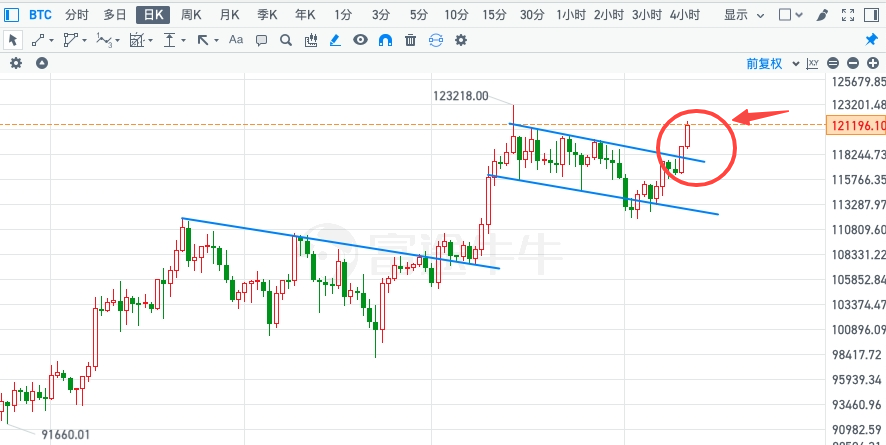886x445 pixels.
Task: Switch to 月K monthly chart
Action: pyautogui.click(x=229, y=15)
